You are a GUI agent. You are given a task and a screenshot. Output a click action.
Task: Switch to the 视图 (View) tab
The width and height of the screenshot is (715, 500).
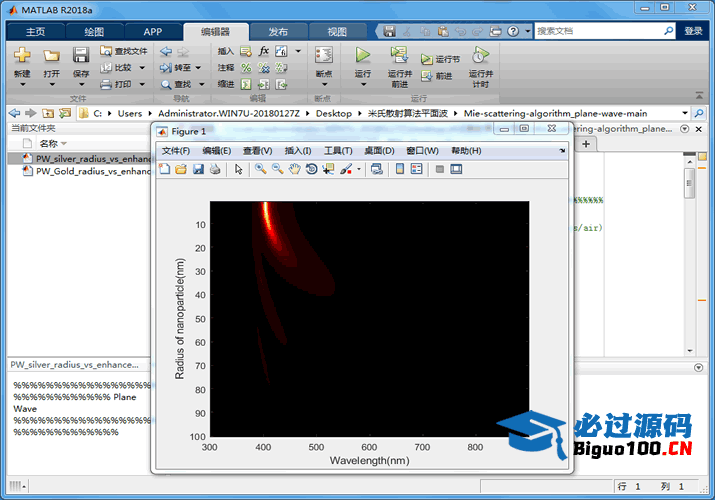(x=337, y=31)
